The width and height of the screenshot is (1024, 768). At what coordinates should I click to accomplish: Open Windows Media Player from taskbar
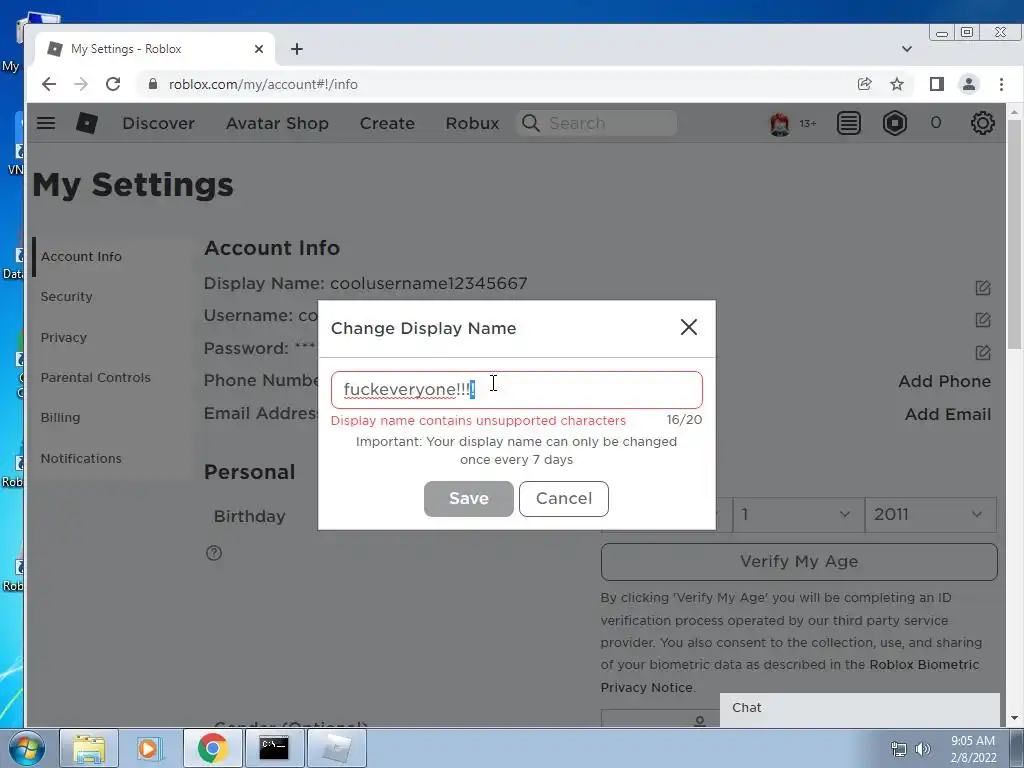(x=148, y=748)
